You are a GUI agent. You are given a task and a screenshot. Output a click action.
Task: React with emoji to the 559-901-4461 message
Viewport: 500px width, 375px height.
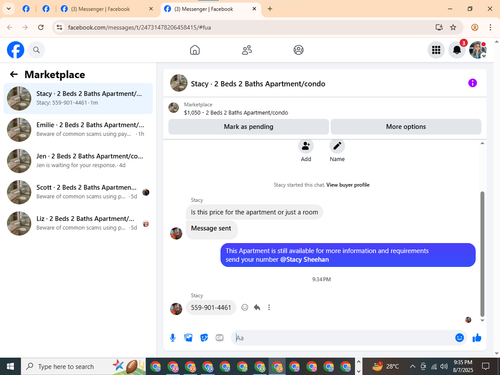[245, 307]
